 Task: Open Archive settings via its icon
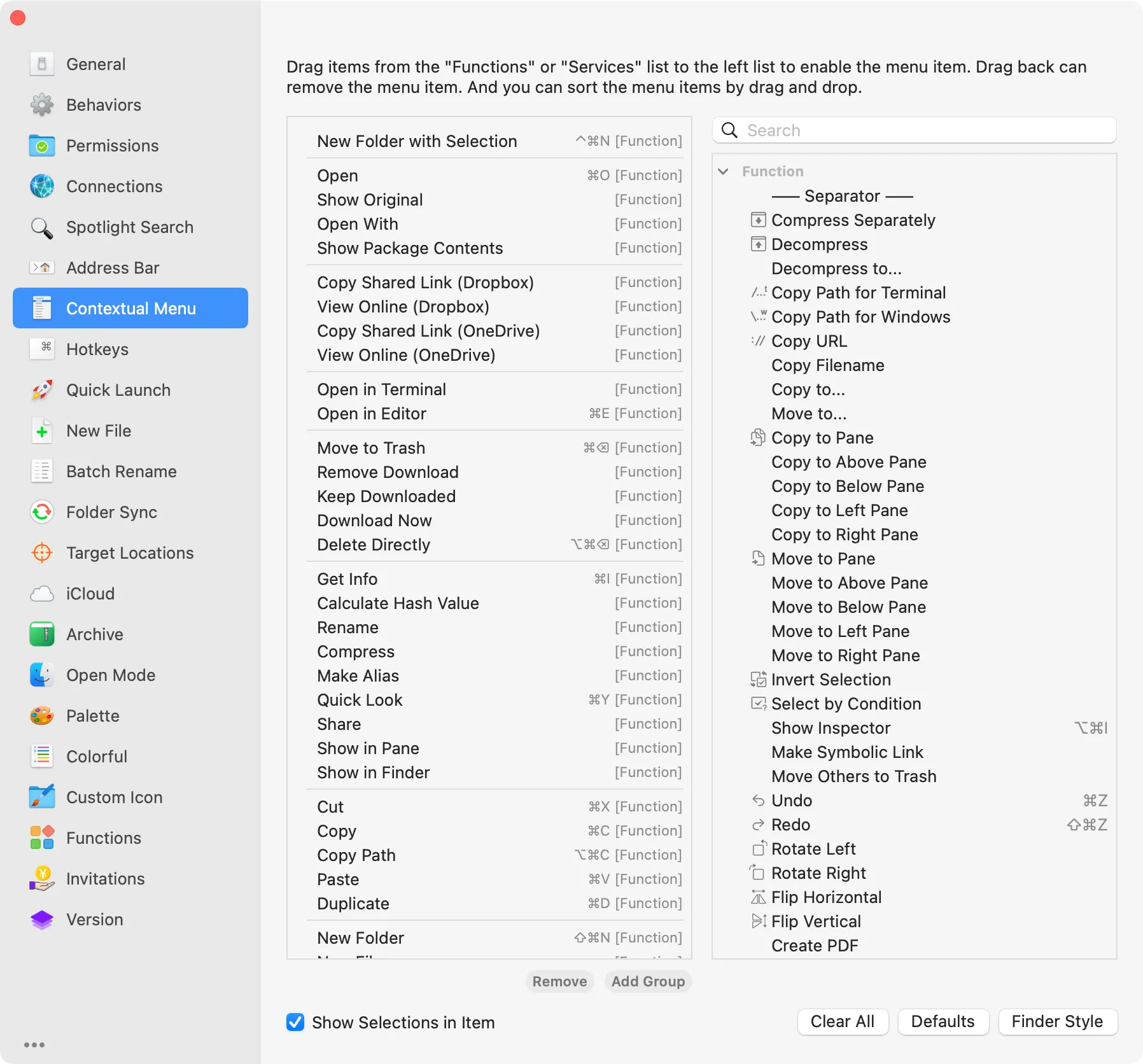(41, 634)
